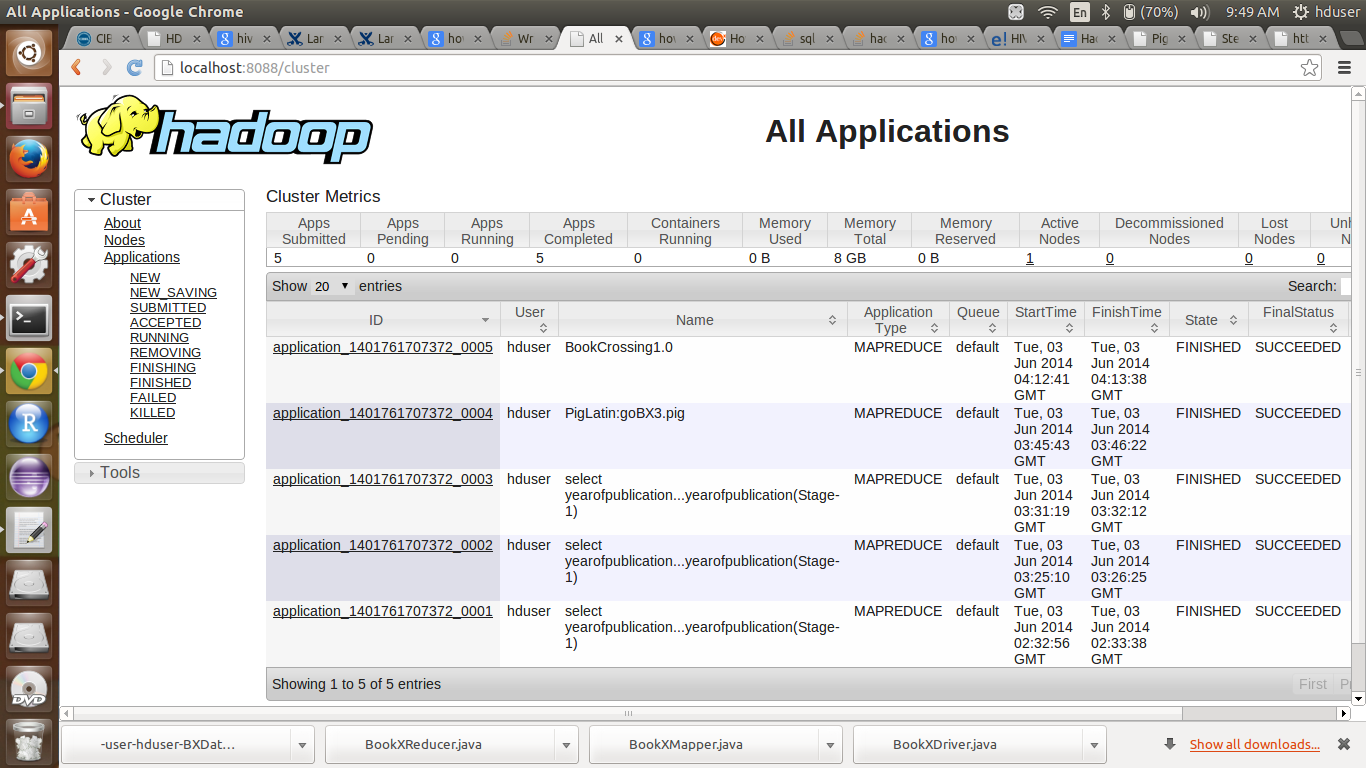The height and width of the screenshot is (768, 1366).
Task: Bookmark this page with the star icon
Action: click(x=1309, y=68)
